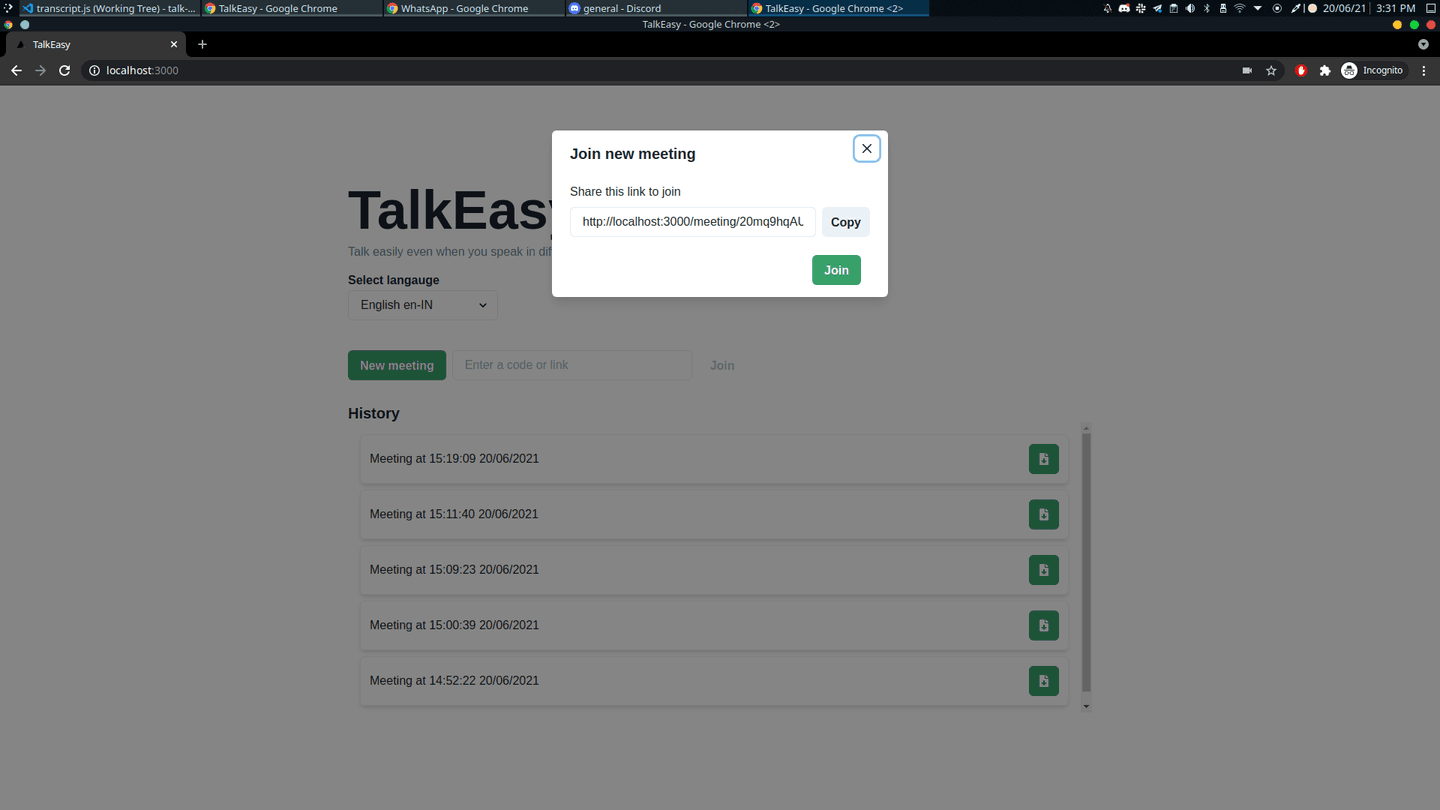Toggle muted notifications bell in tray
This screenshot has height=810, width=1440.
1107,8
